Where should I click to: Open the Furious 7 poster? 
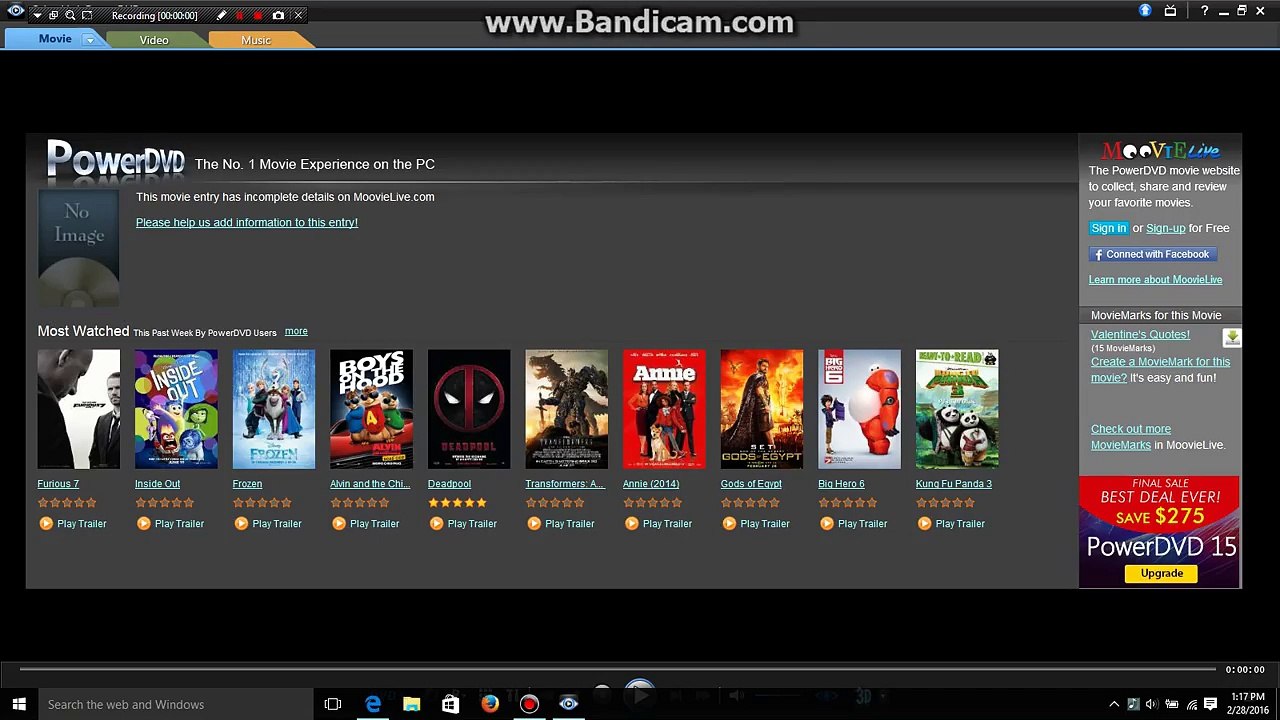(78, 409)
